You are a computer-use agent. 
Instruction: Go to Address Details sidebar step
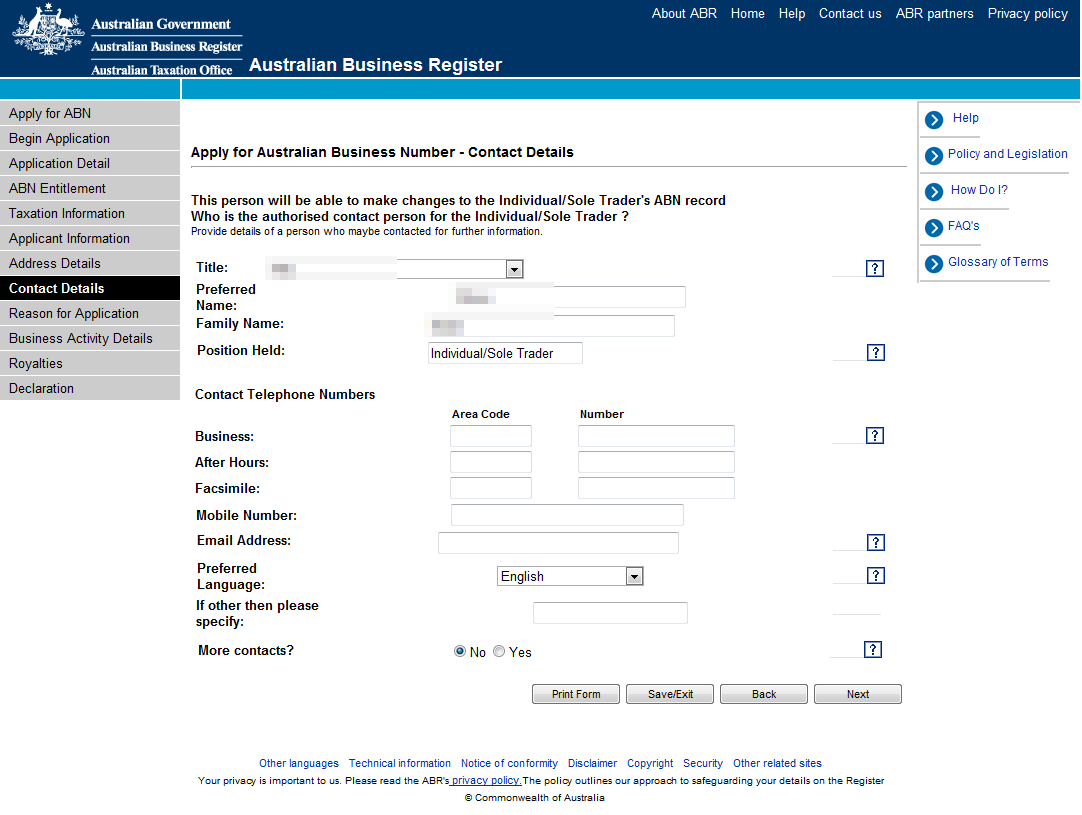(x=55, y=263)
